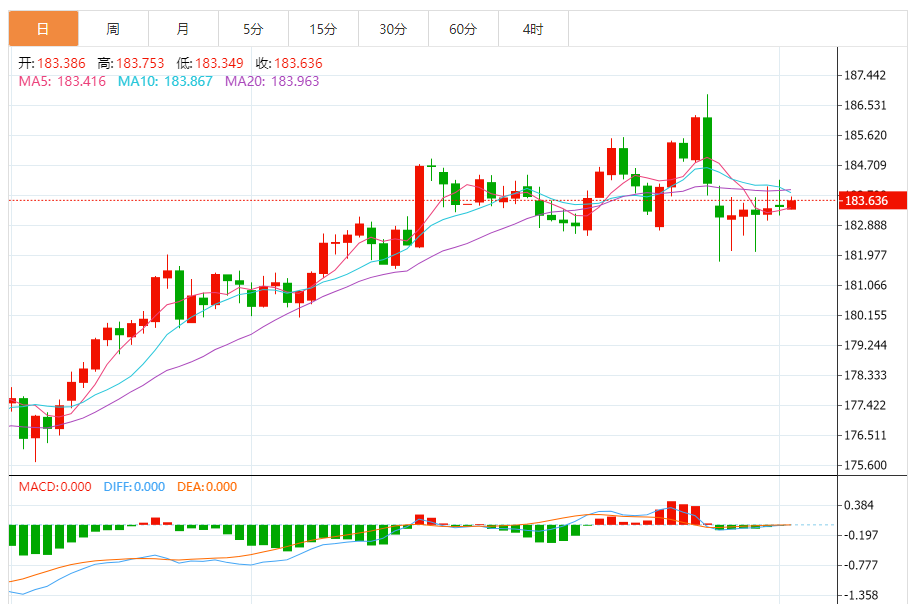Switch to the 5分 timeframe tab

[253, 29]
